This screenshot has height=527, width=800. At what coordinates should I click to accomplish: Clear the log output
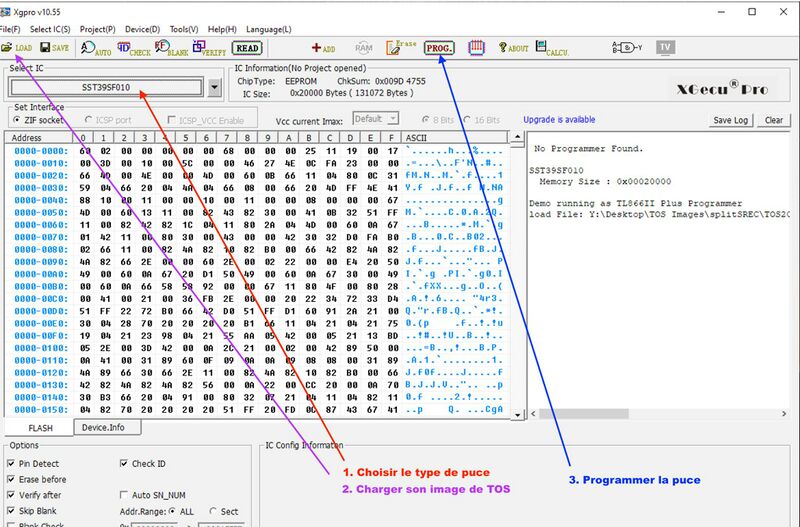[x=773, y=120]
